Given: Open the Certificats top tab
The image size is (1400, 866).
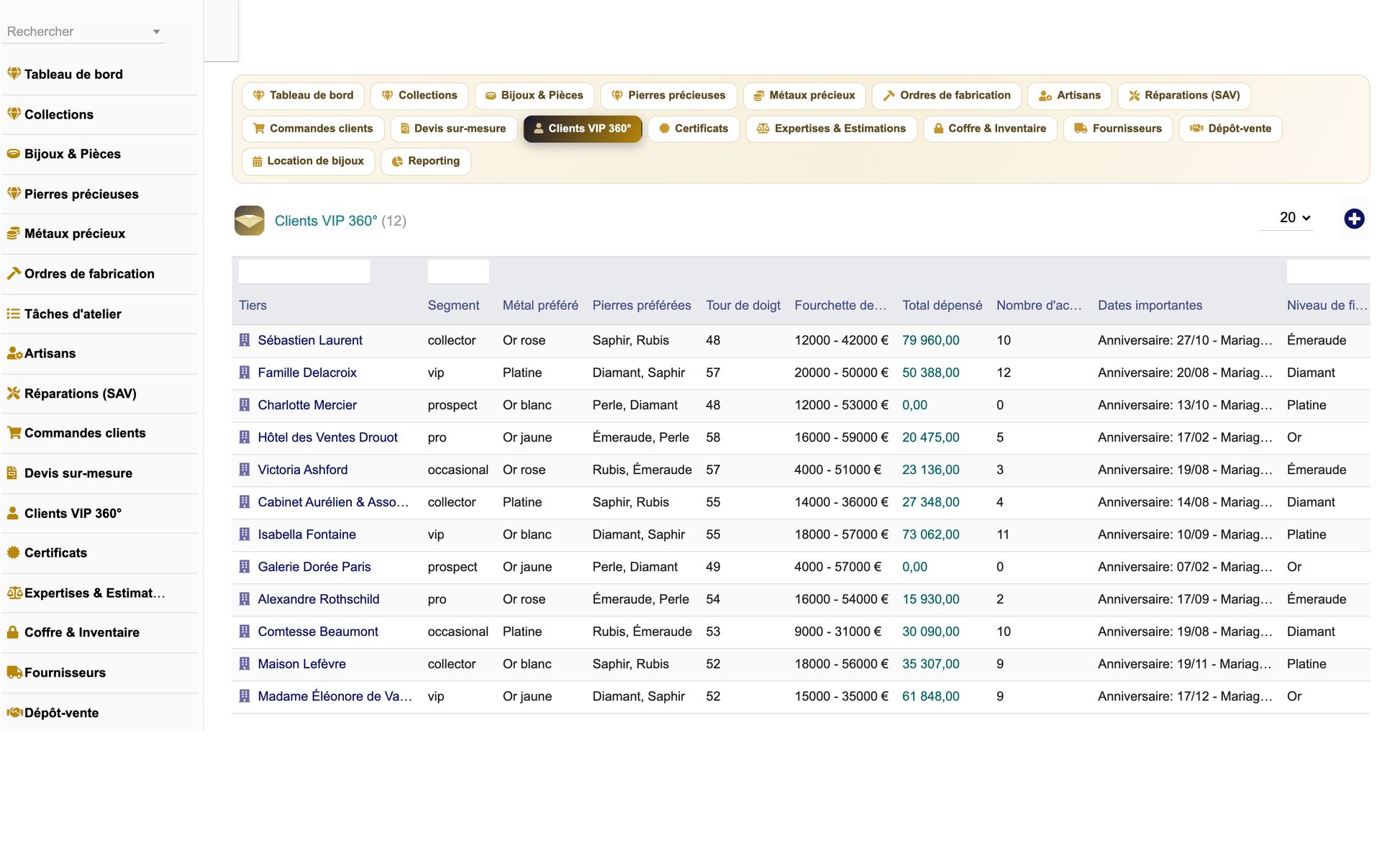Looking at the screenshot, I should click(694, 128).
